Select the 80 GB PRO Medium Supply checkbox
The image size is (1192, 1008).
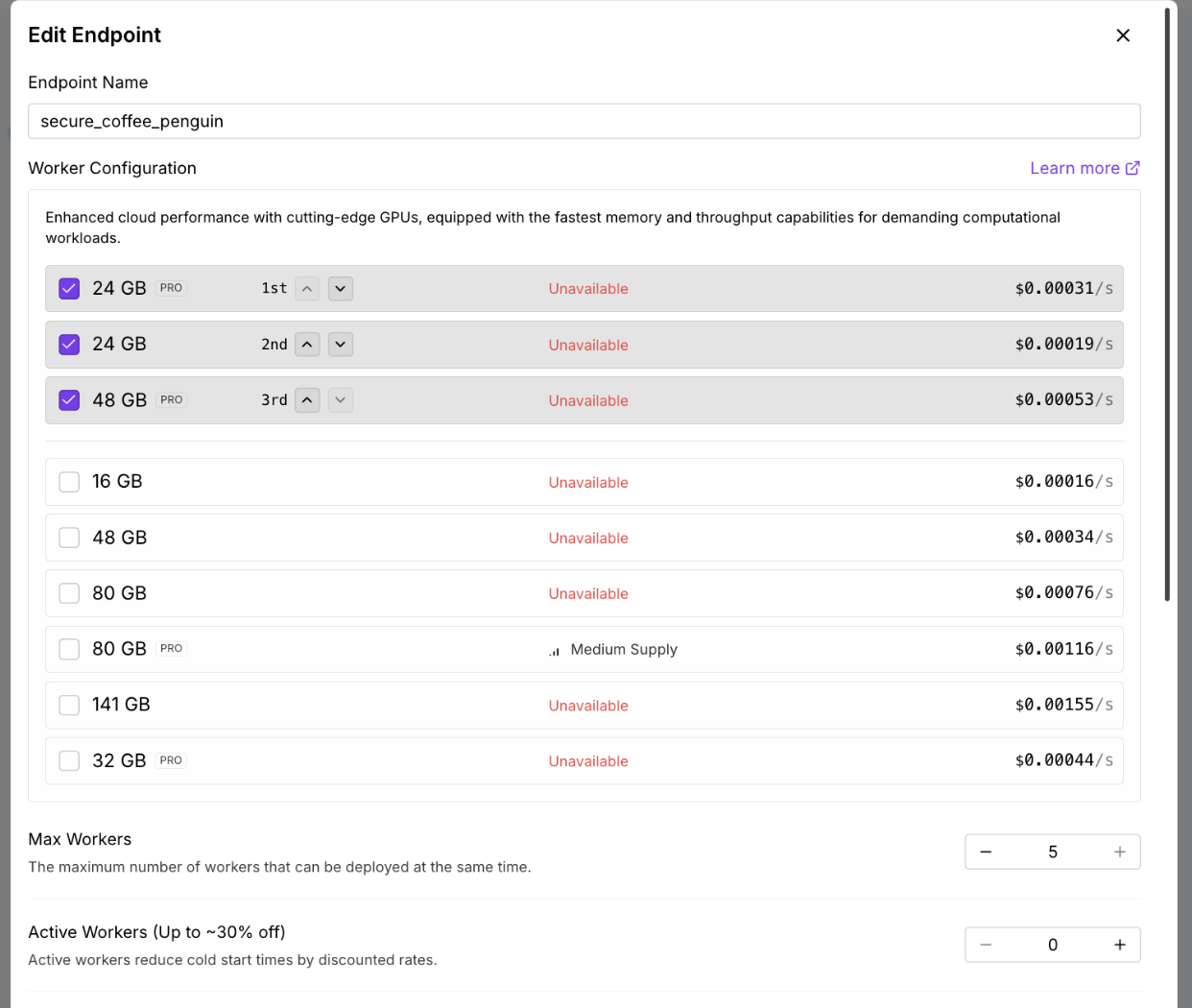tap(69, 649)
